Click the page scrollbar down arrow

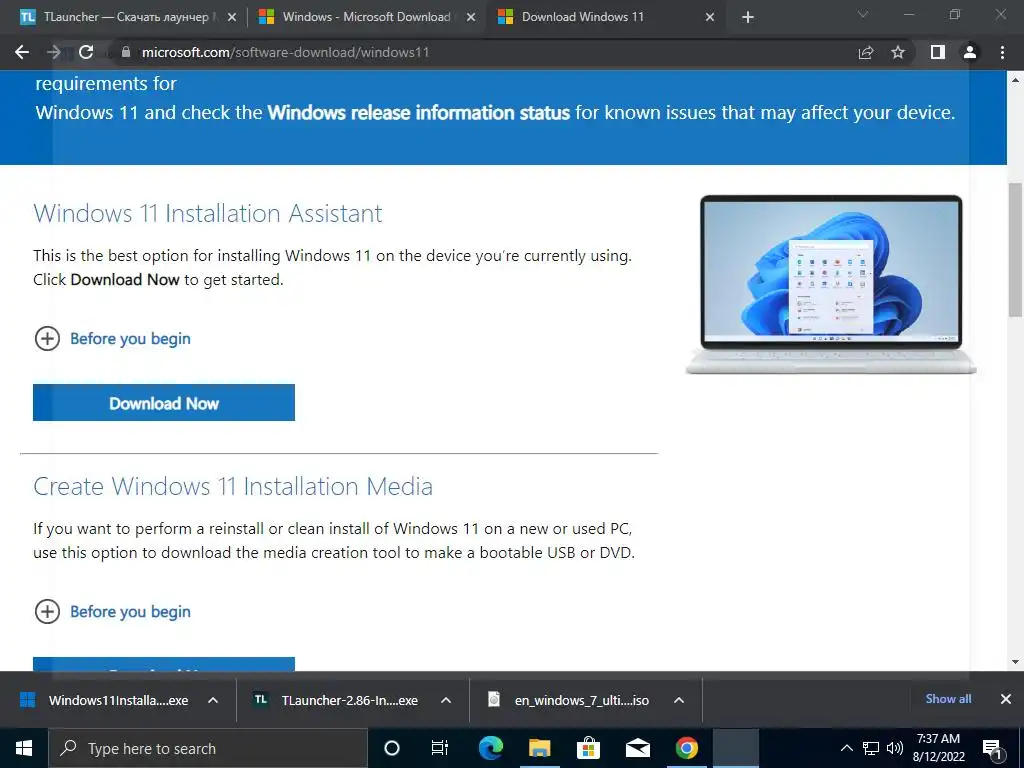[x=1016, y=662]
